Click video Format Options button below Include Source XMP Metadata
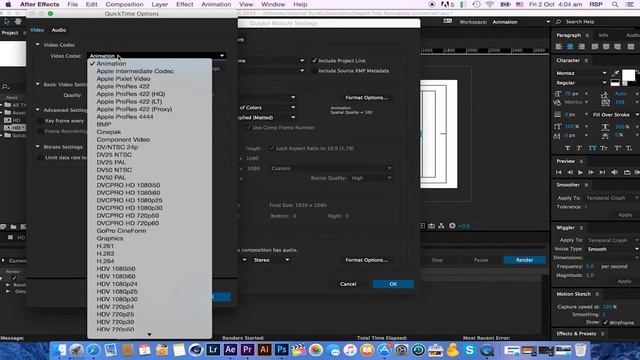Image resolution: width=640 pixels, height=360 pixels. point(366,98)
